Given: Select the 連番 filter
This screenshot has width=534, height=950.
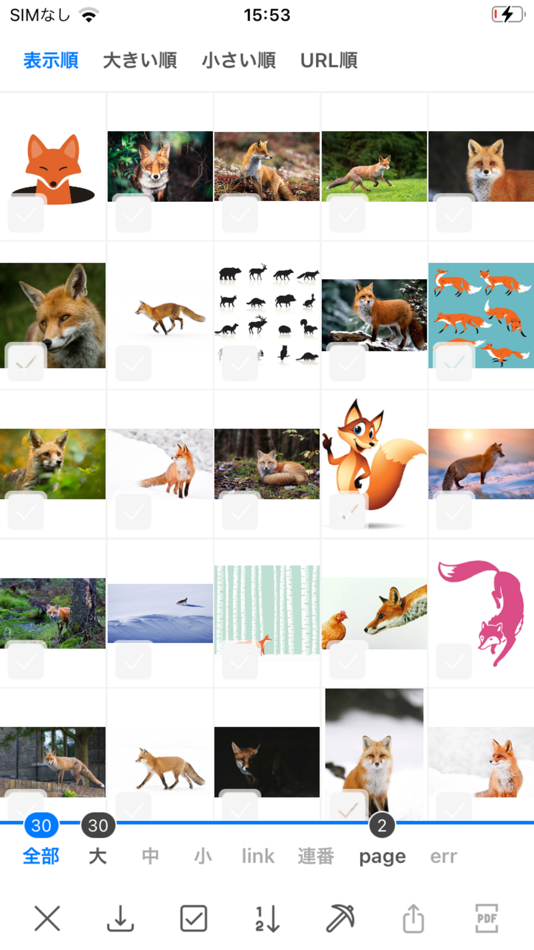Looking at the screenshot, I should click(316, 856).
